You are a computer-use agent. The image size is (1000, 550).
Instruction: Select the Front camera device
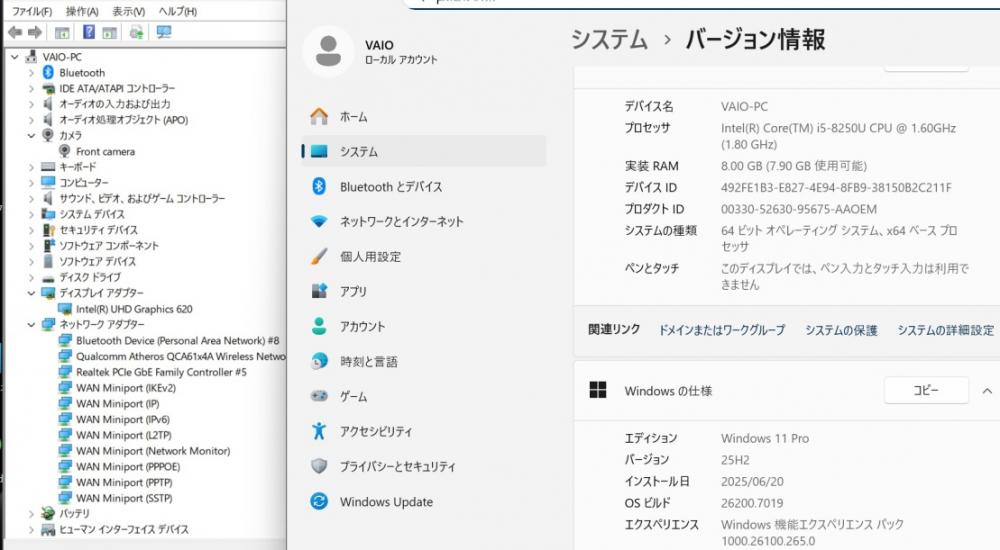click(105, 151)
